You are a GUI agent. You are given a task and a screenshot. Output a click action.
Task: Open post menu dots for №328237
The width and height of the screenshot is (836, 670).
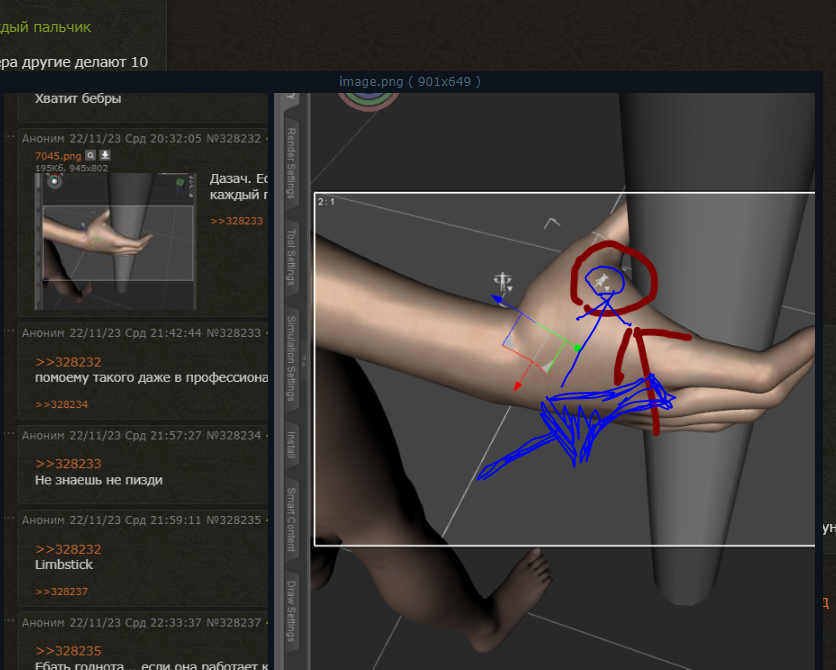(x=9, y=621)
